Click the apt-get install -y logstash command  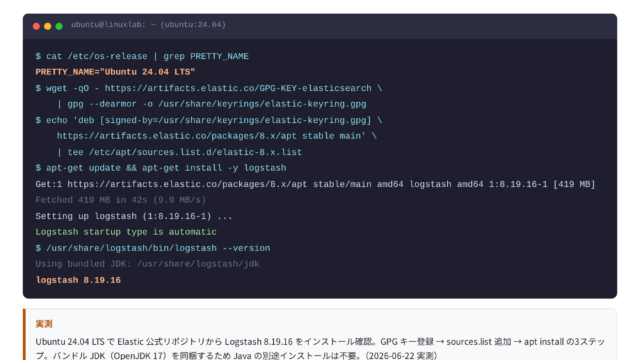click(161, 168)
